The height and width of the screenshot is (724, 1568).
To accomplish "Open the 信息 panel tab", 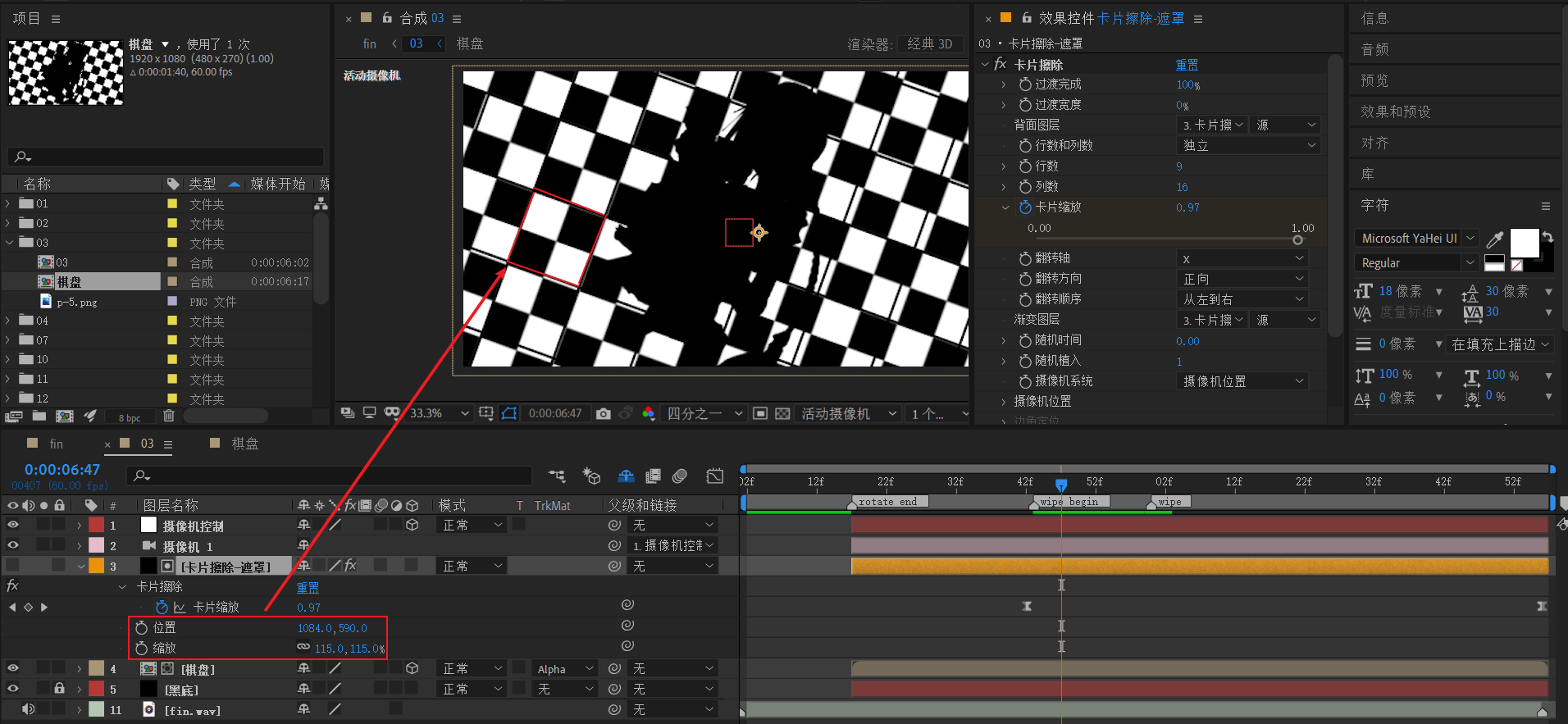I will [1375, 18].
